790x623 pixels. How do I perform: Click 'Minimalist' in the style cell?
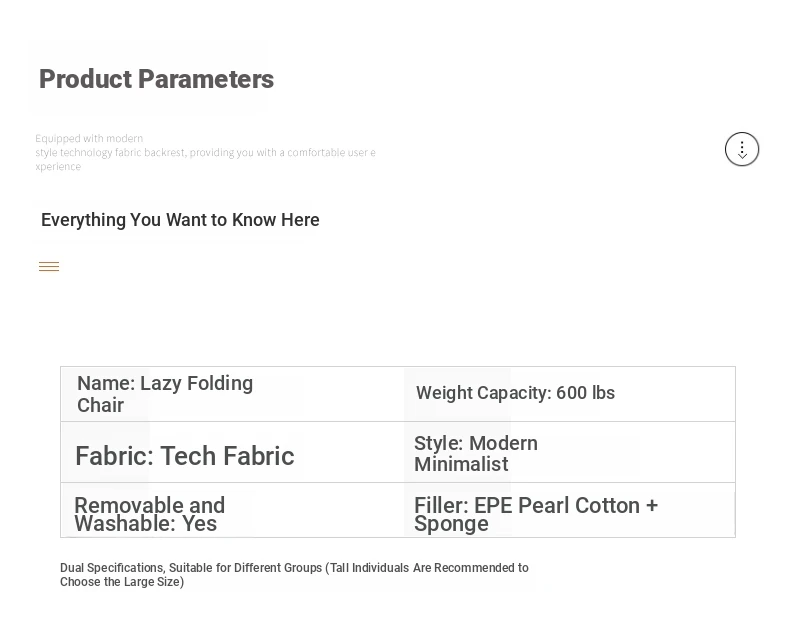461,464
